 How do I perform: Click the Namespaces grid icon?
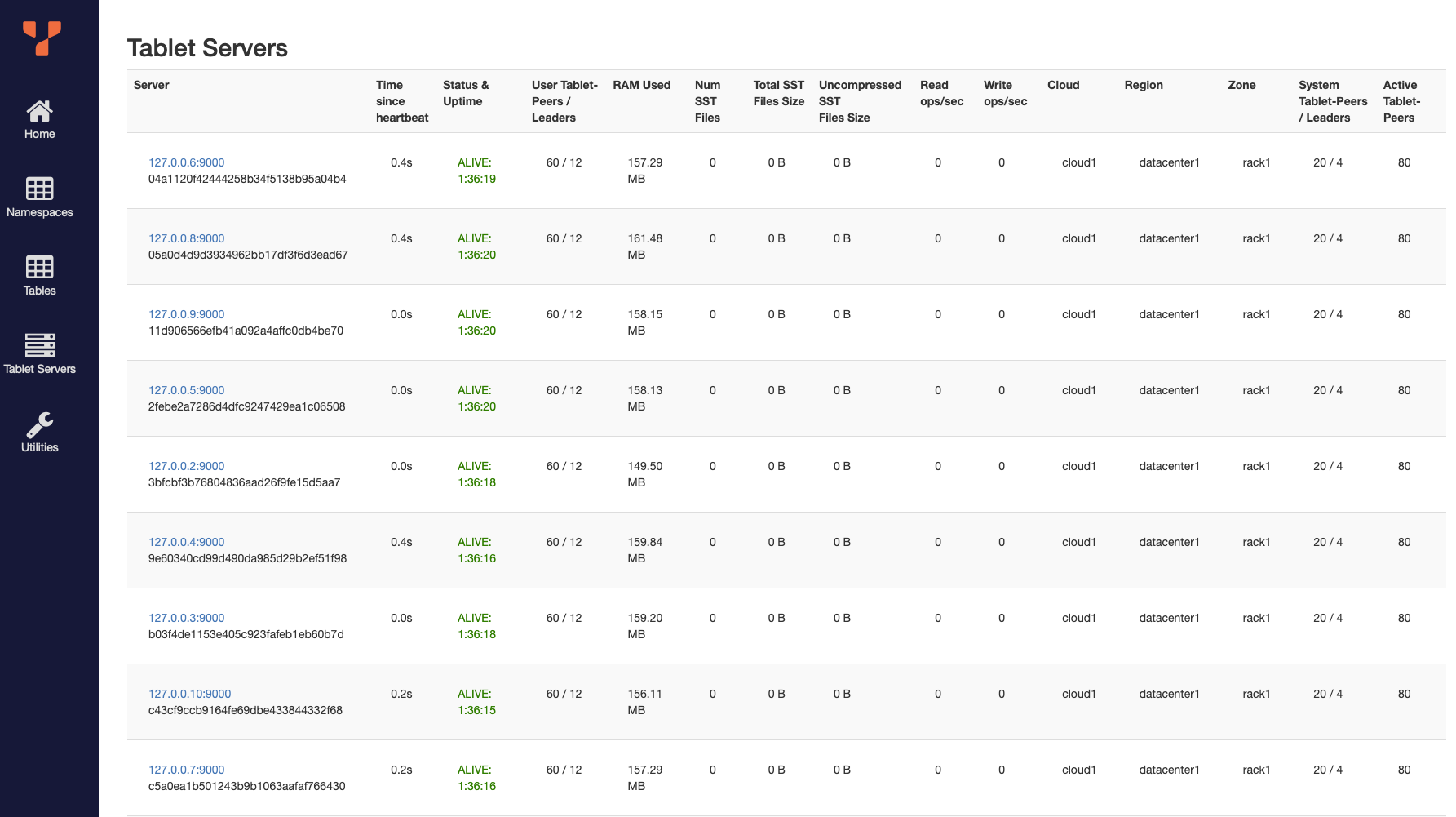39,189
